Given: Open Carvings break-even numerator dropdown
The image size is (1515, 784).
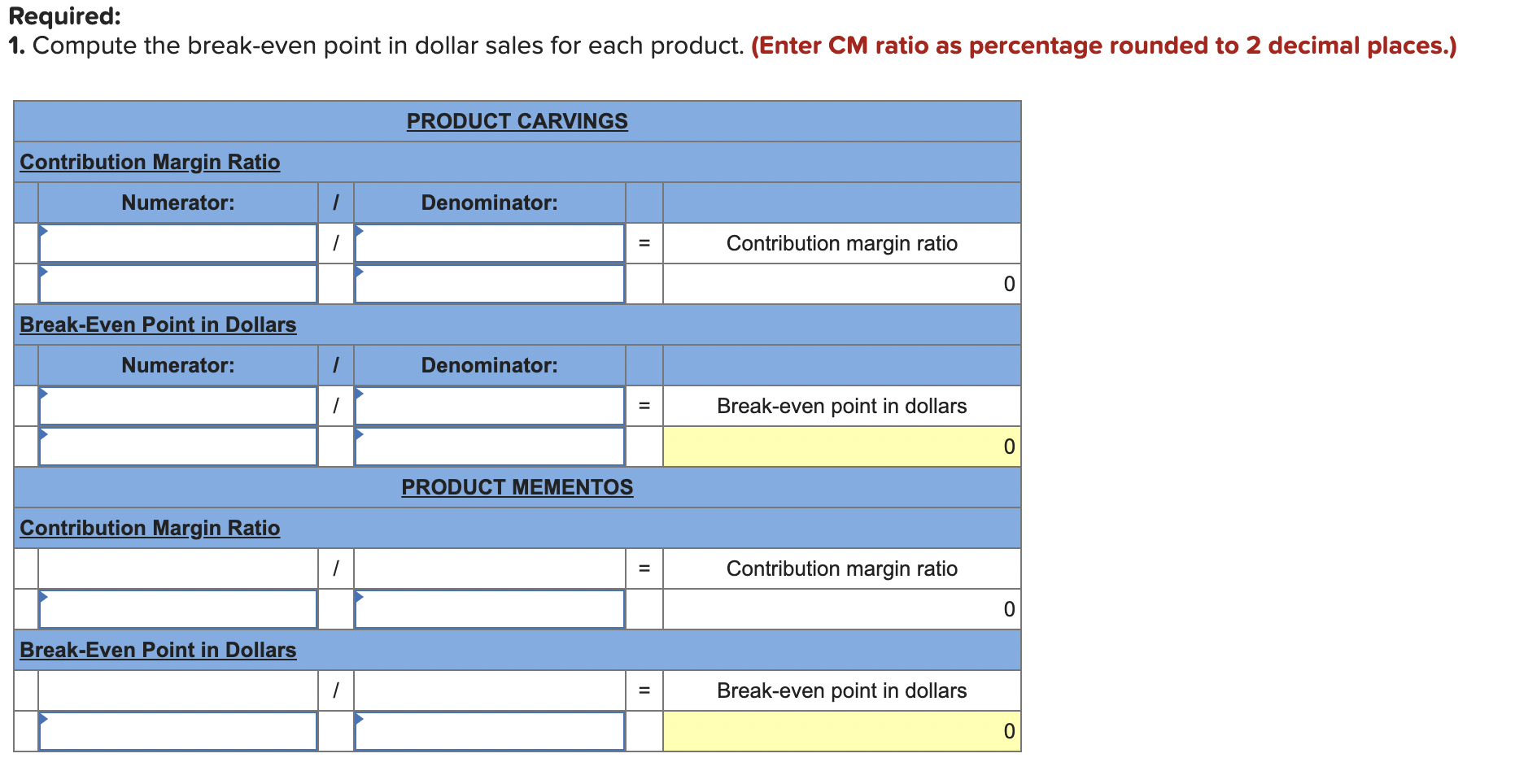Looking at the screenshot, I should tap(177, 406).
